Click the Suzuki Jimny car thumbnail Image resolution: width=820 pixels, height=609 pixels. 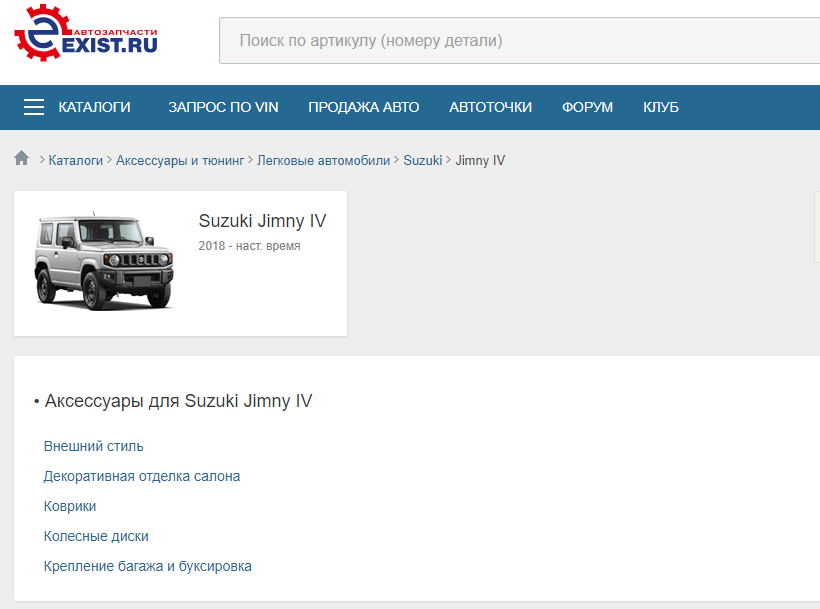coord(104,262)
